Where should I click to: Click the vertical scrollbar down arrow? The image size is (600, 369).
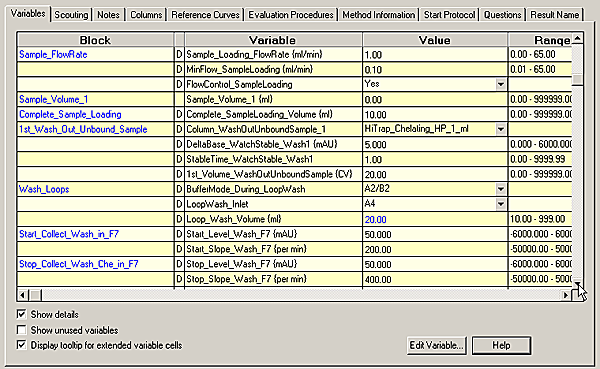tap(577, 283)
